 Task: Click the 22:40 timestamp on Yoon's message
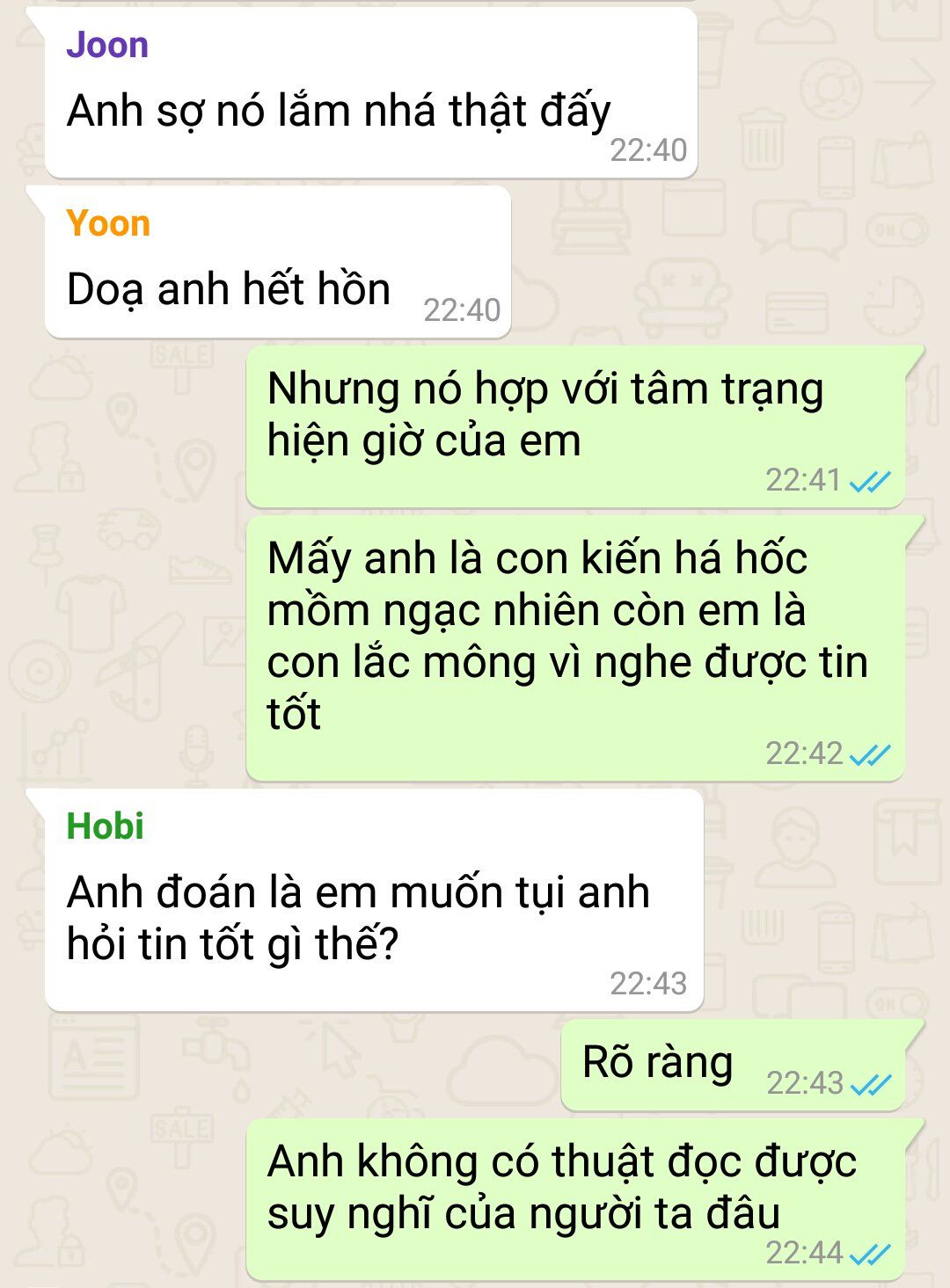coord(462,310)
